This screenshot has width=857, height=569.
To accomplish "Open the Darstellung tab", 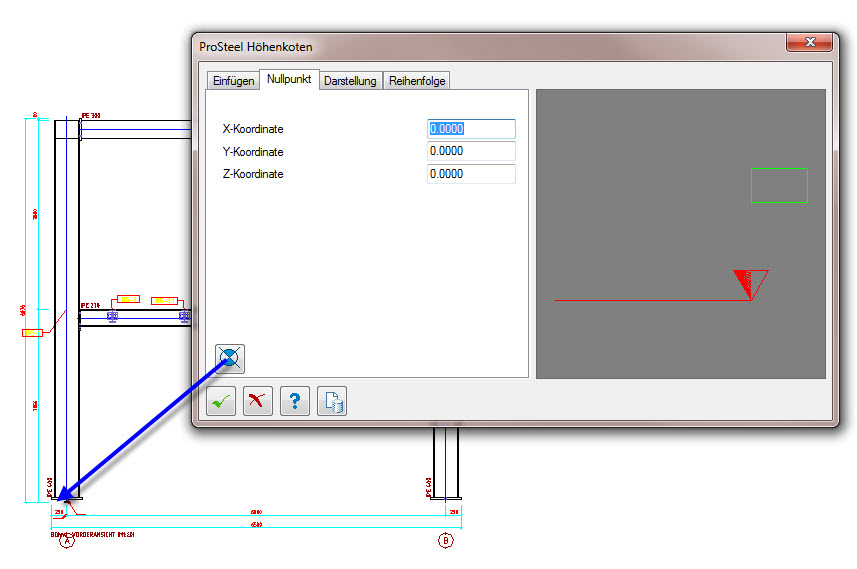I will click(350, 80).
